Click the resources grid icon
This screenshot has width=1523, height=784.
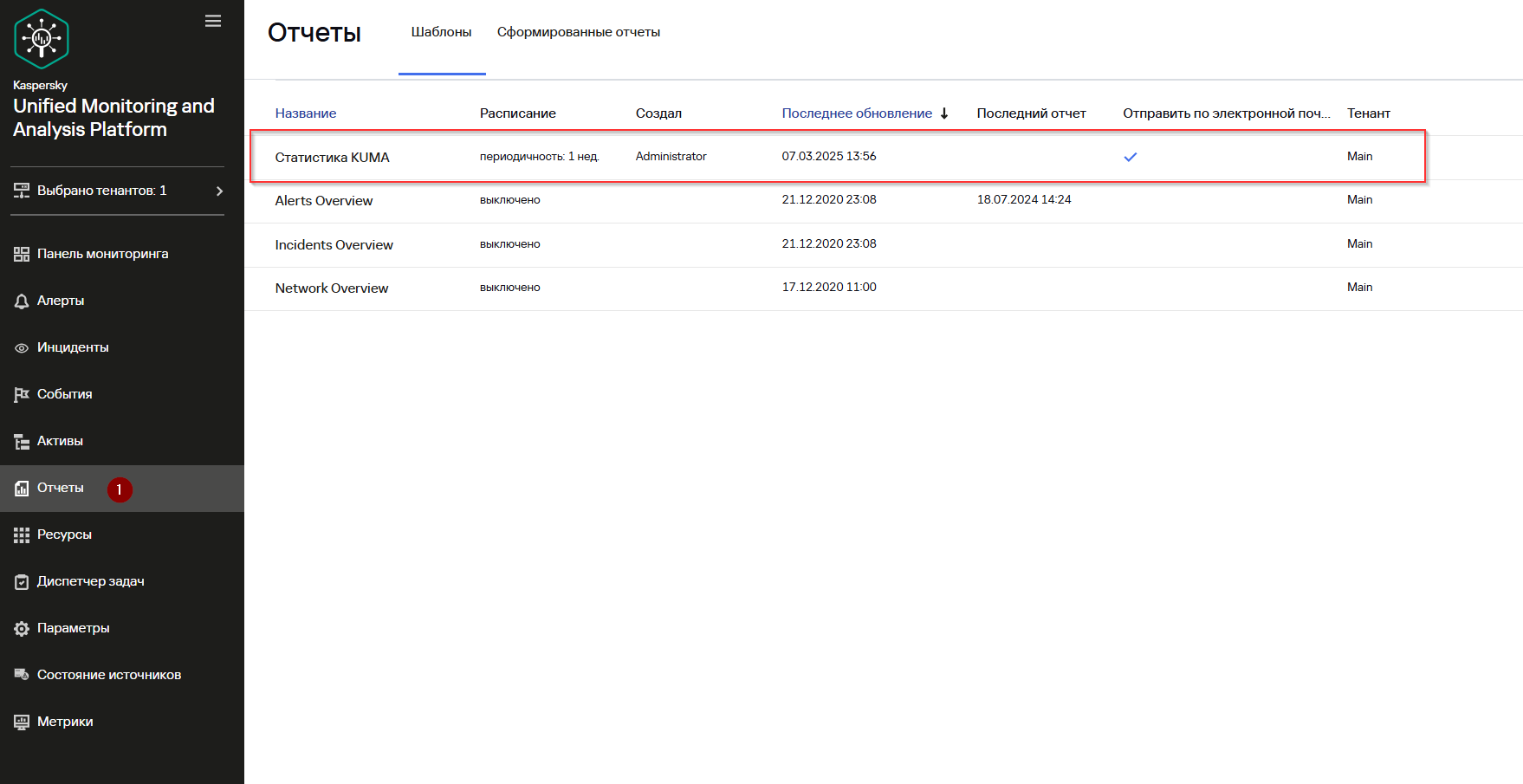22,535
